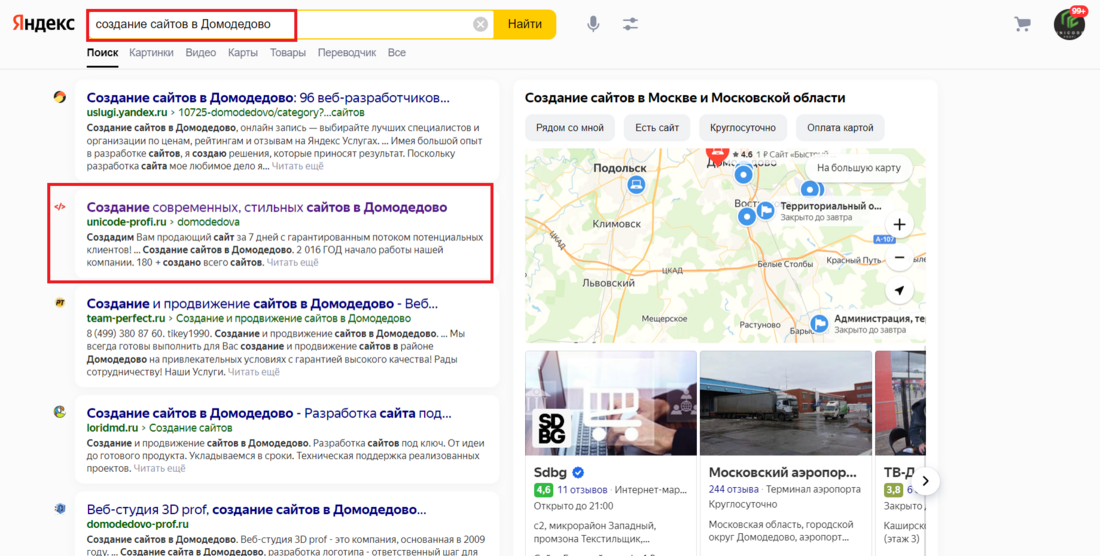Viewport: 1100px width, 556px height.
Task: Click the Создание сайтов в Москве heading
Action: click(685, 97)
